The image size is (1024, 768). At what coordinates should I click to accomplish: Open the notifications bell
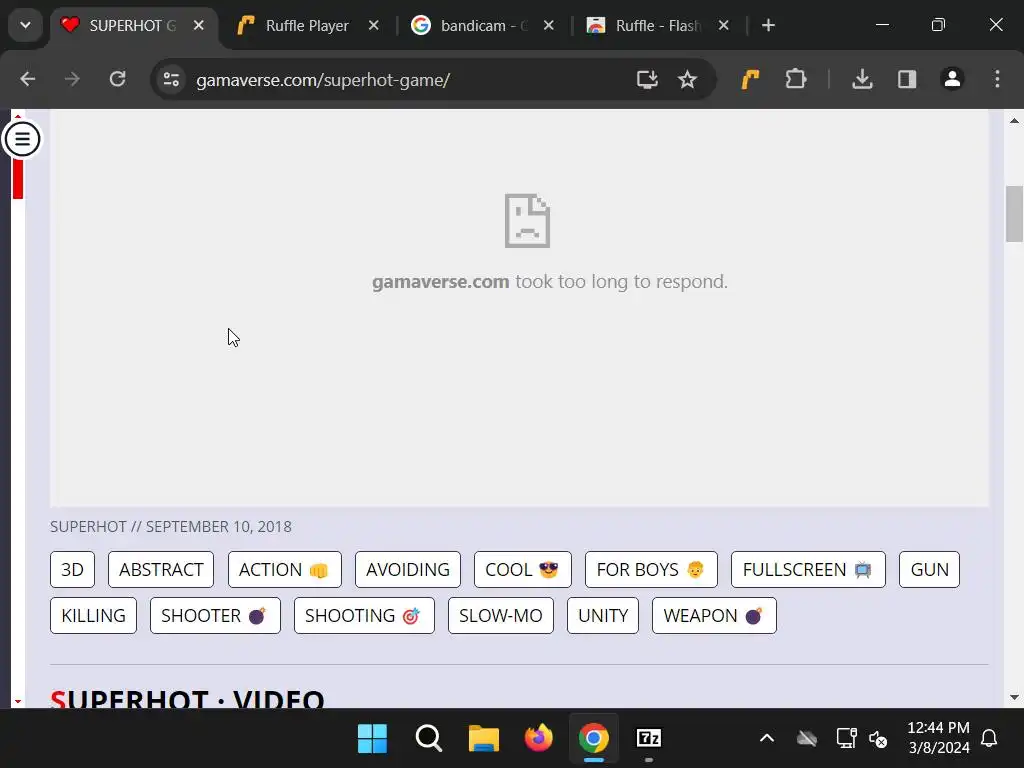click(989, 738)
